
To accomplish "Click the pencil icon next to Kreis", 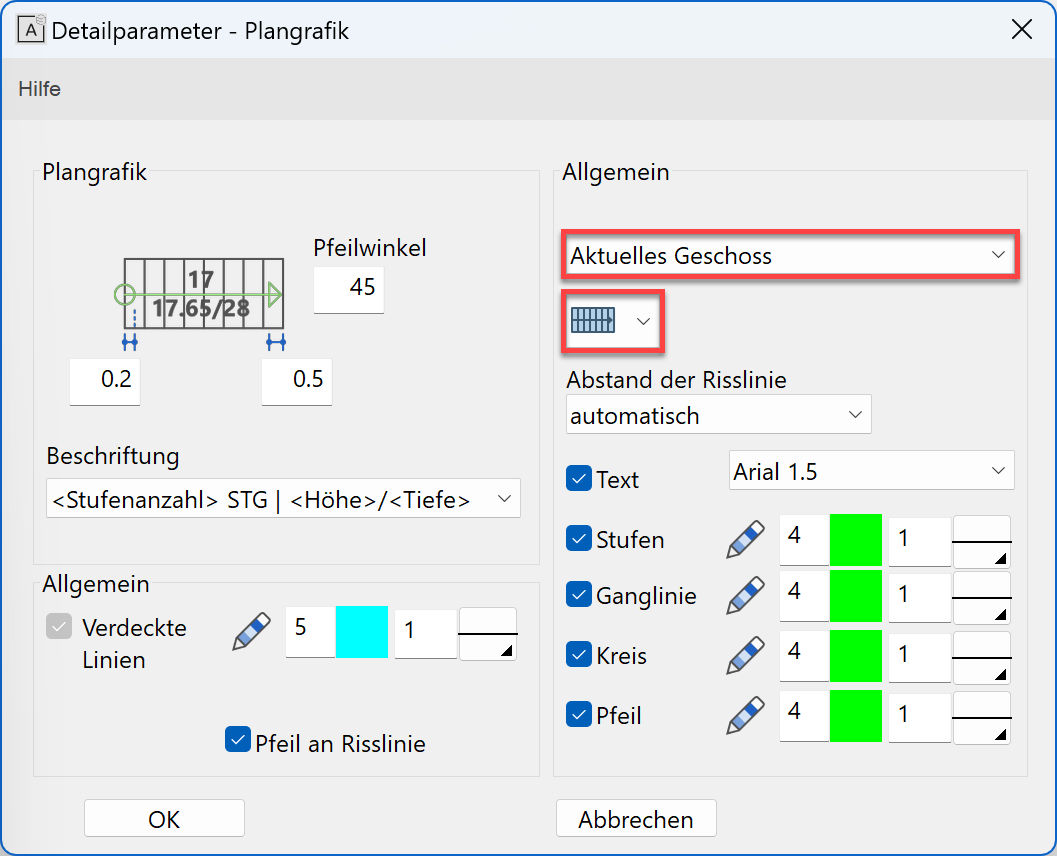I will coord(745,655).
